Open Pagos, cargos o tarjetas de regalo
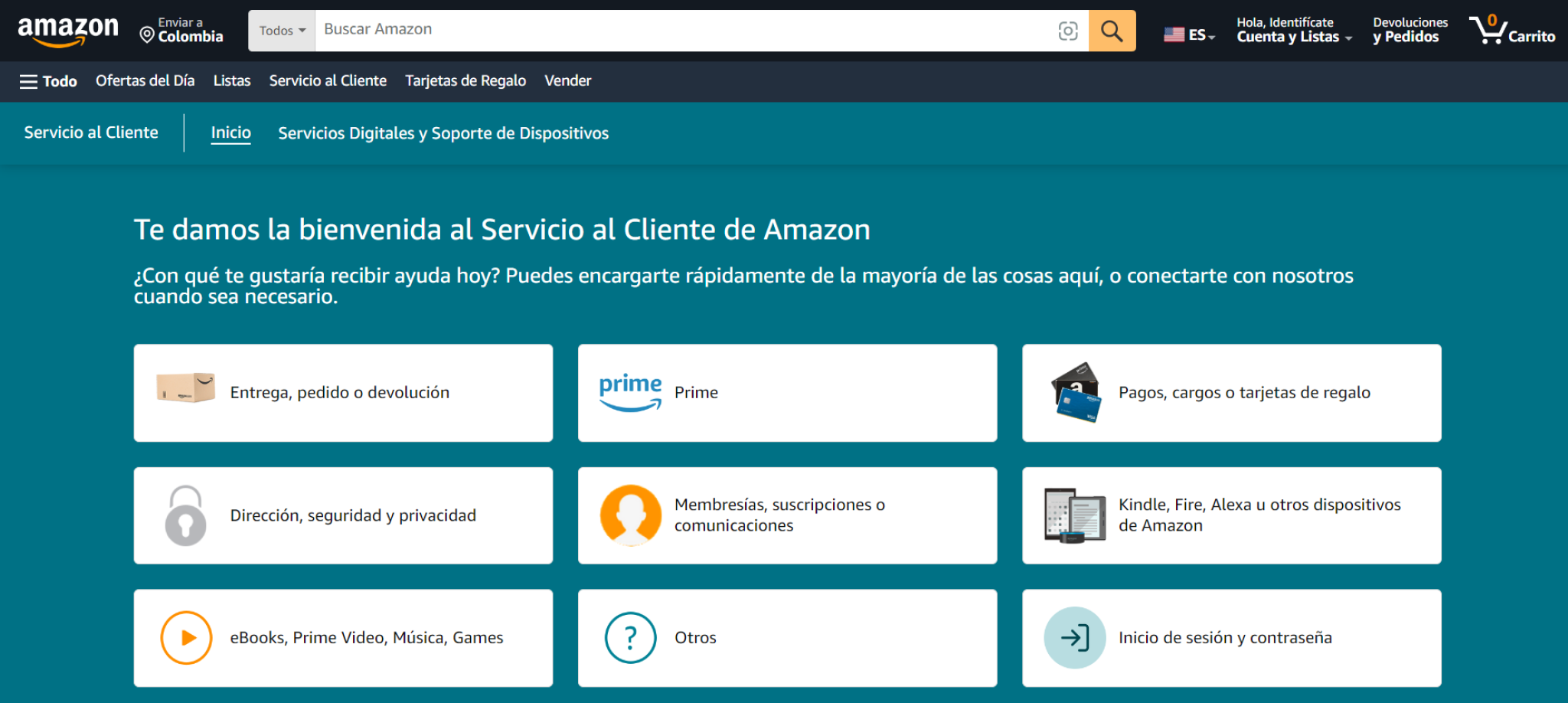 1231,393
